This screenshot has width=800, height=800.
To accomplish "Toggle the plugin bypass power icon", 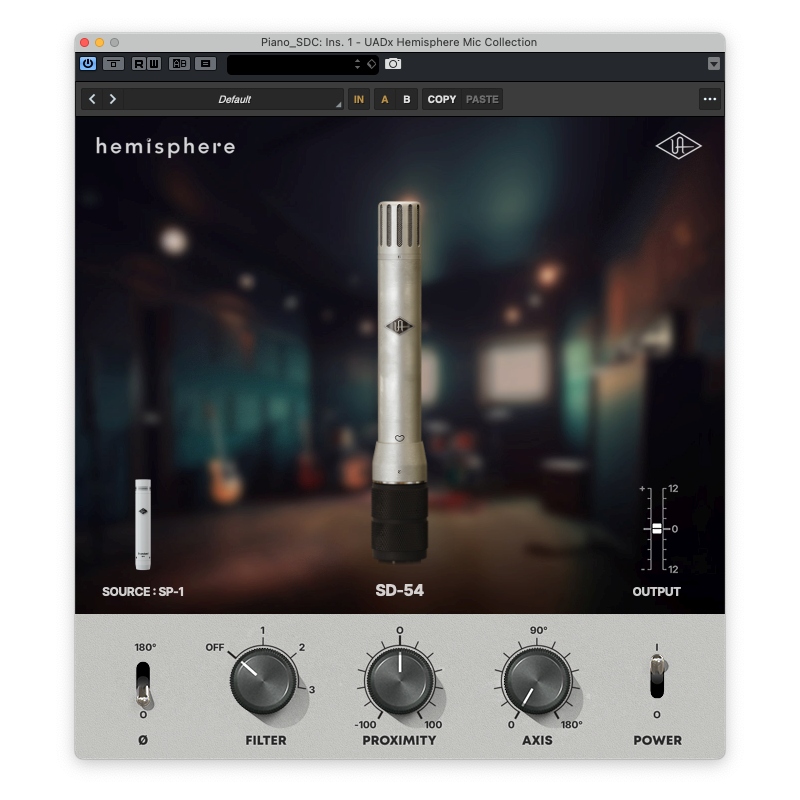I will point(88,64).
